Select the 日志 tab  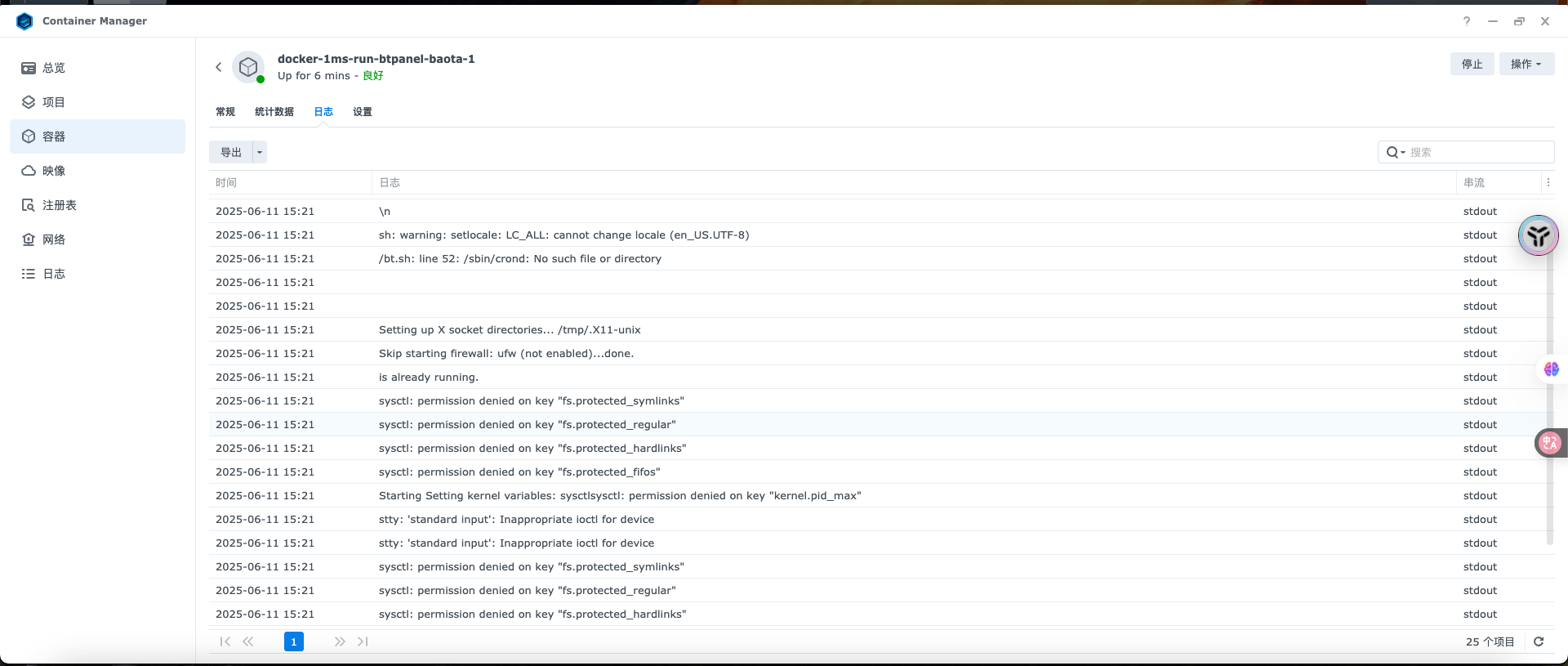click(x=323, y=112)
